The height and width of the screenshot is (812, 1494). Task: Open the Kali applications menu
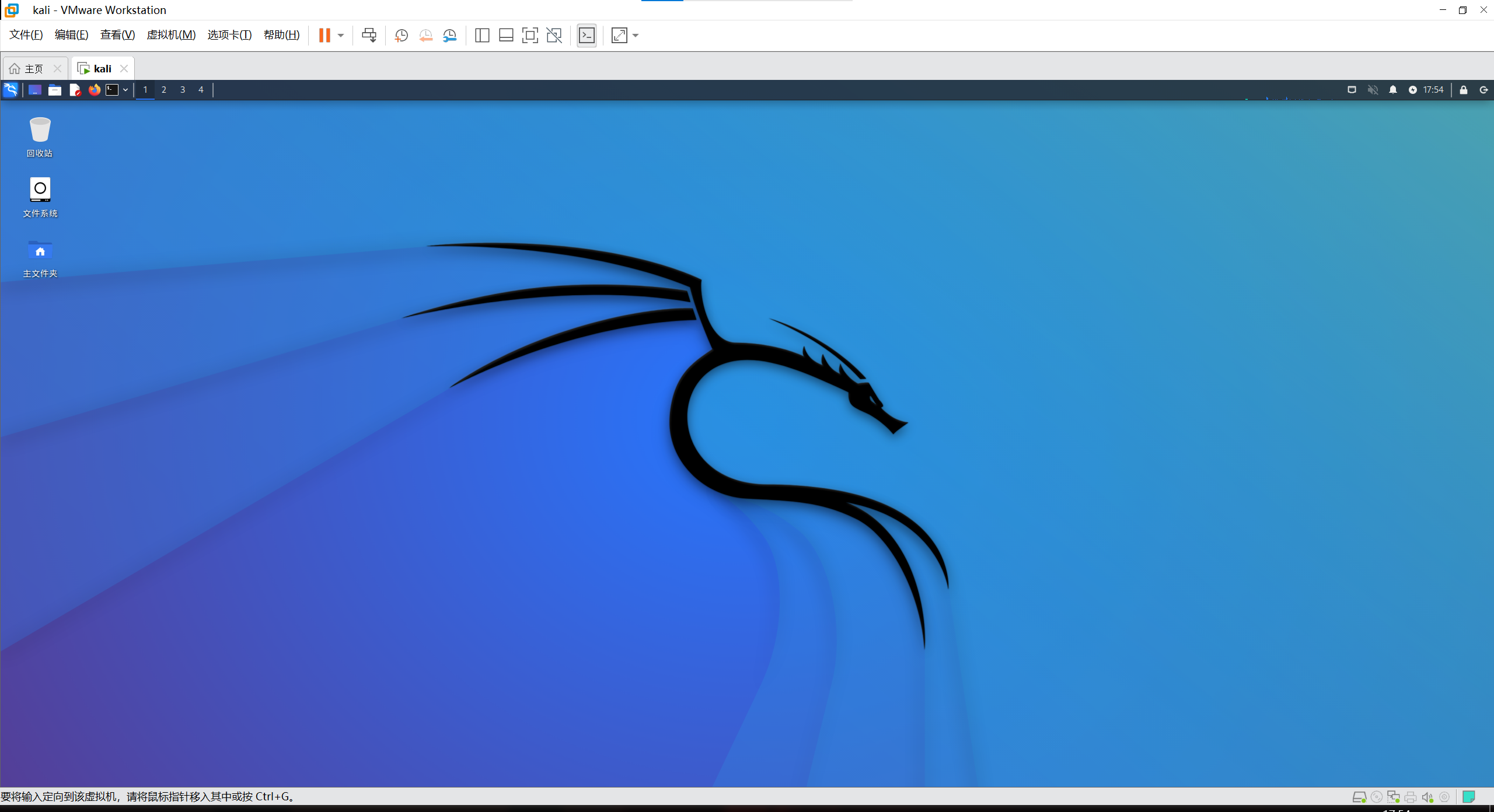pyautogui.click(x=11, y=90)
